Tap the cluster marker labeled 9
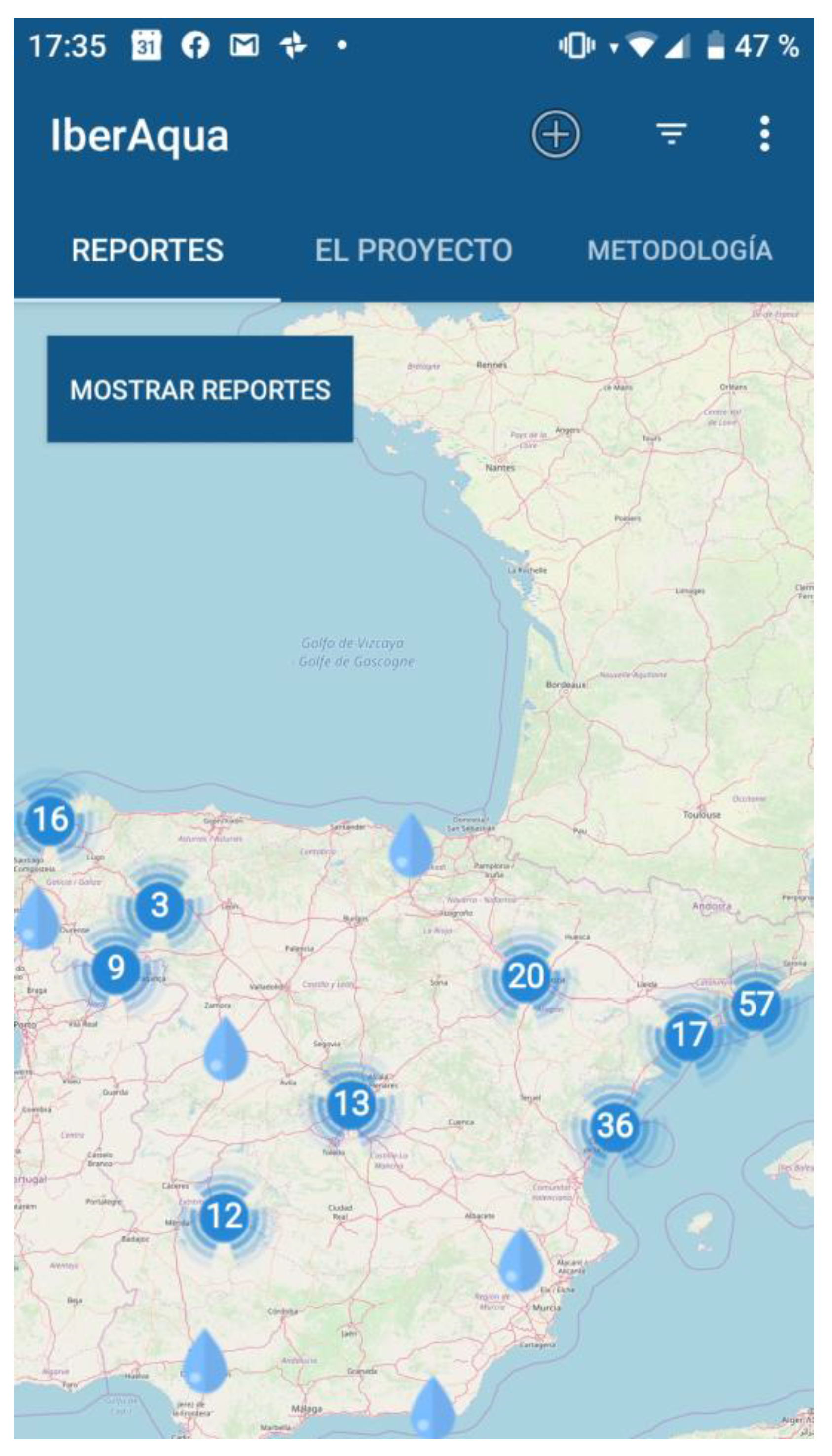 point(116,968)
